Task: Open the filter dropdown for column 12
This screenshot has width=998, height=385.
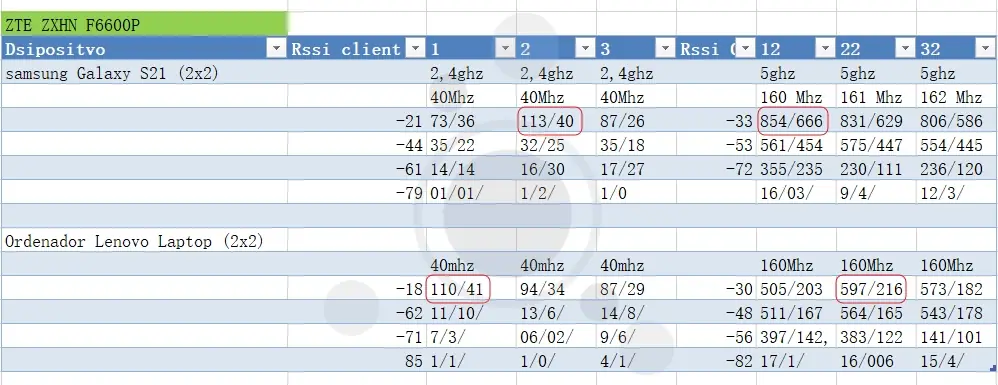Action: [826, 48]
